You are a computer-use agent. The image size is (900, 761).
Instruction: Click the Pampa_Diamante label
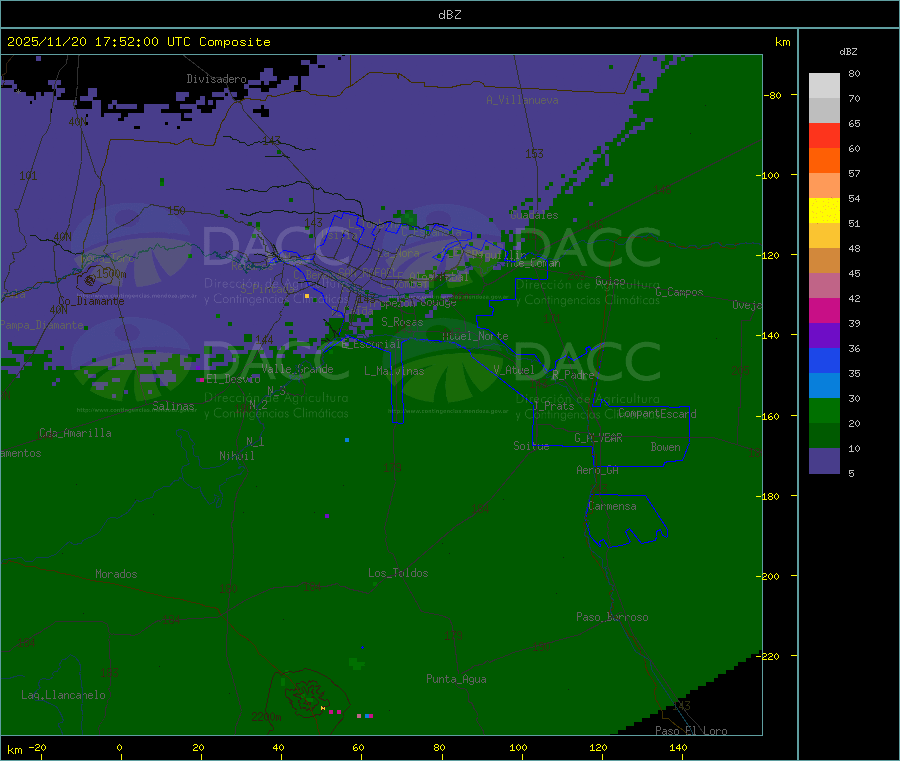click(x=42, y=325)
